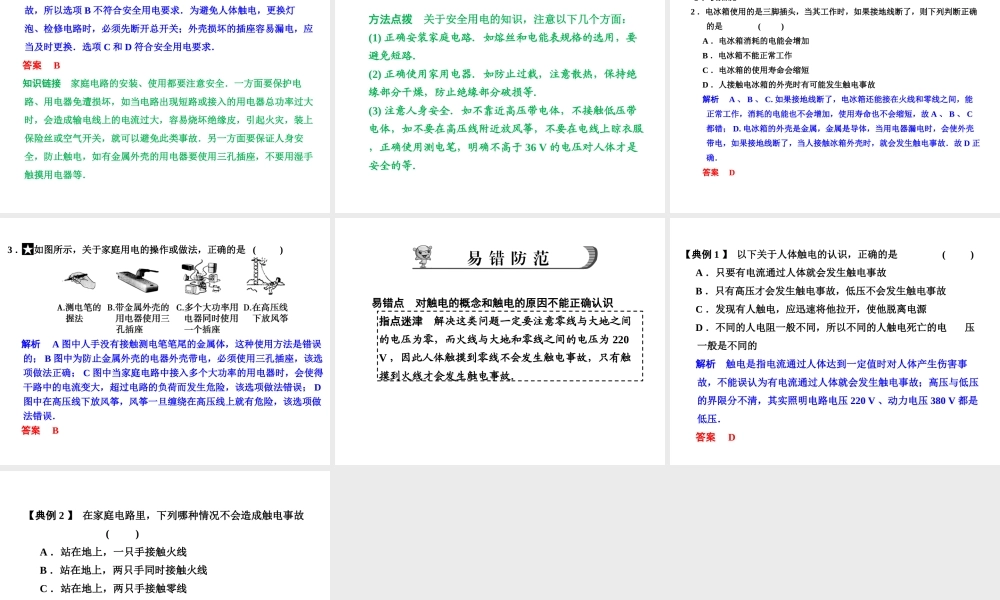This screenshot has height=600, width=1000.
Task: Click tip (2) 正确使用家用电器
Action: point(503,83)
